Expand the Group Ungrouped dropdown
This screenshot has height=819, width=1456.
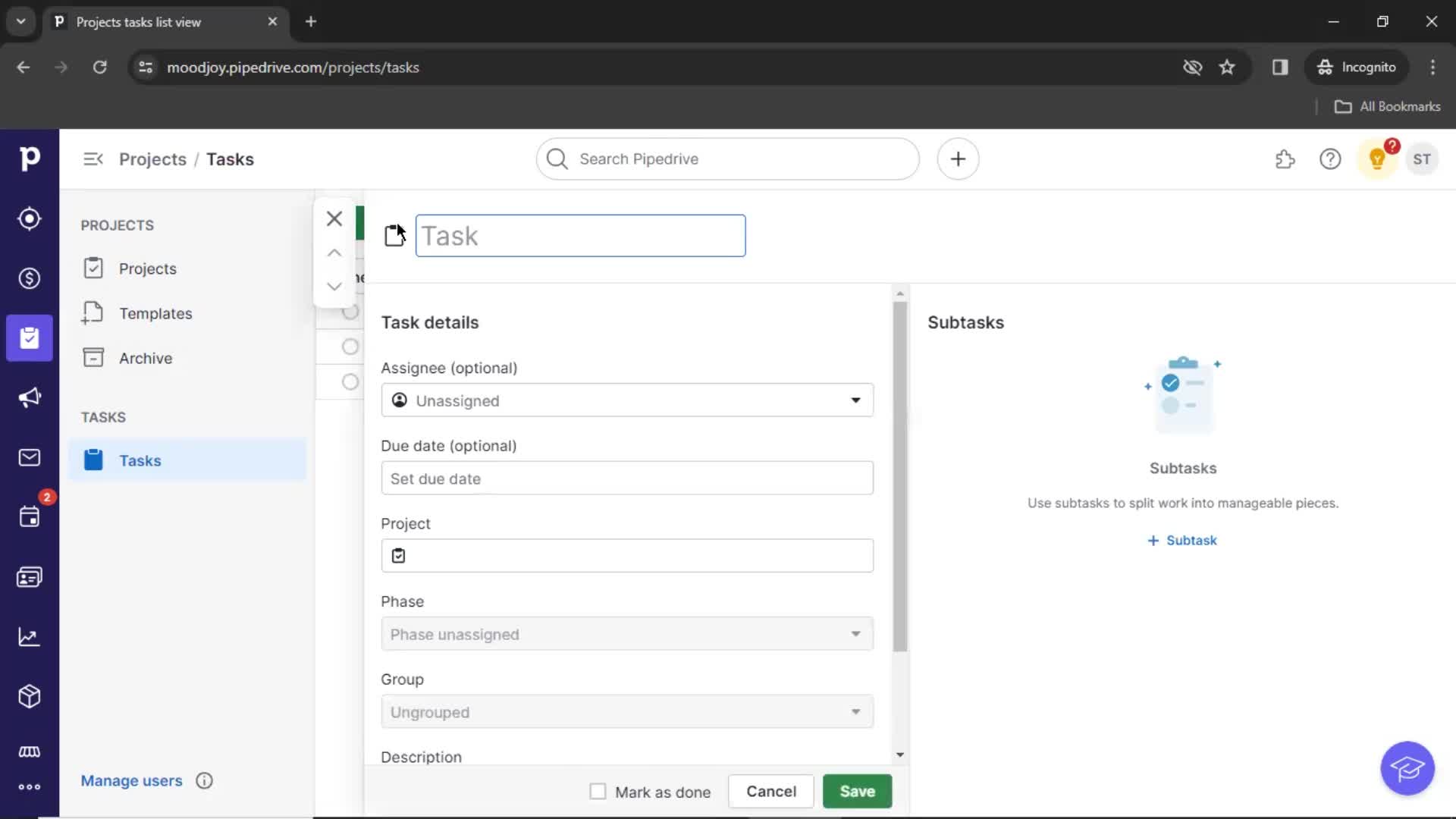(x=628, y=711)
